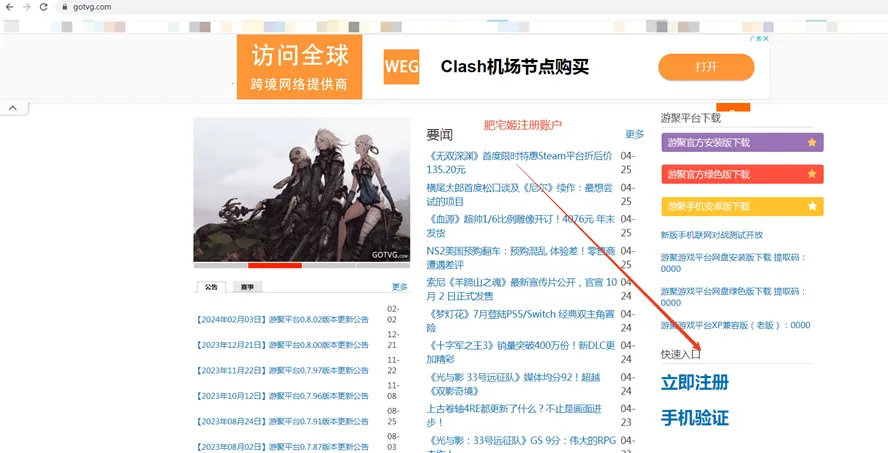This screenshot has height=453, width=888.
Task: Open the 血源 1/6 statue news
Action: click(520, 225)
